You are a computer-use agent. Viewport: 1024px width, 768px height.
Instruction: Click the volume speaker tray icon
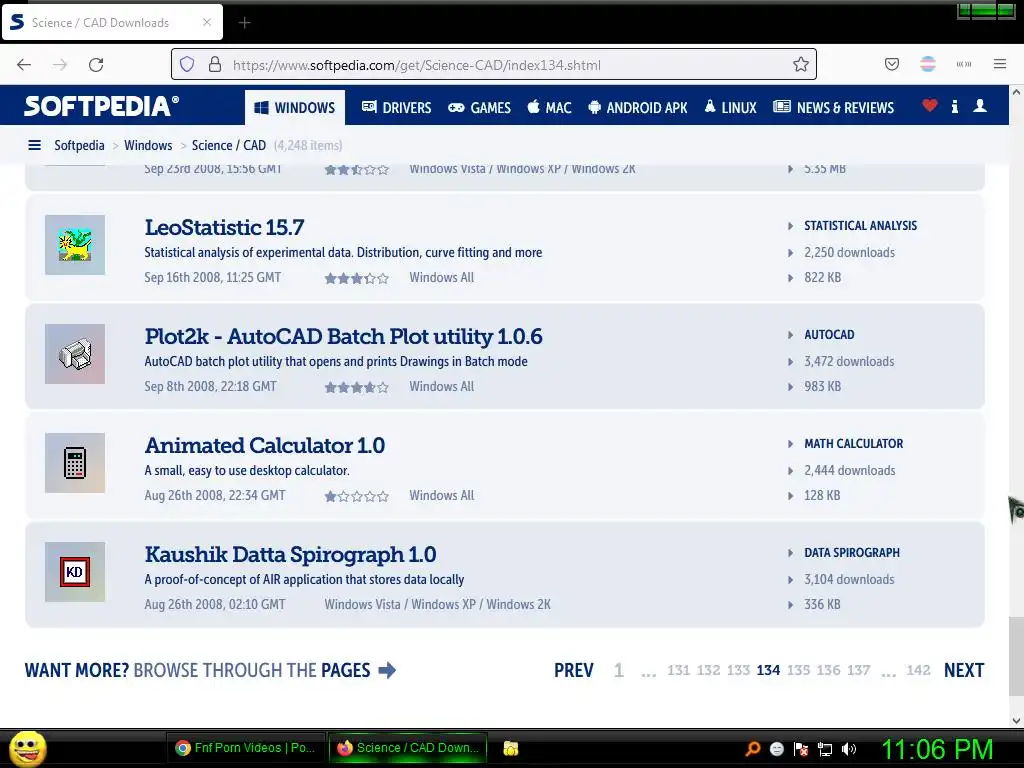(849, 749)
